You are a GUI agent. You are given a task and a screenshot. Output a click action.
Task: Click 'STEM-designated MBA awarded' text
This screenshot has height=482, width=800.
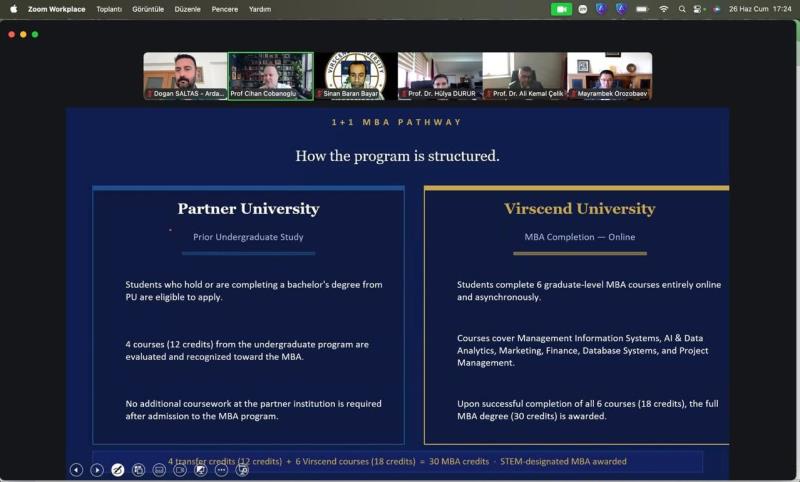(x=563, y=461)
